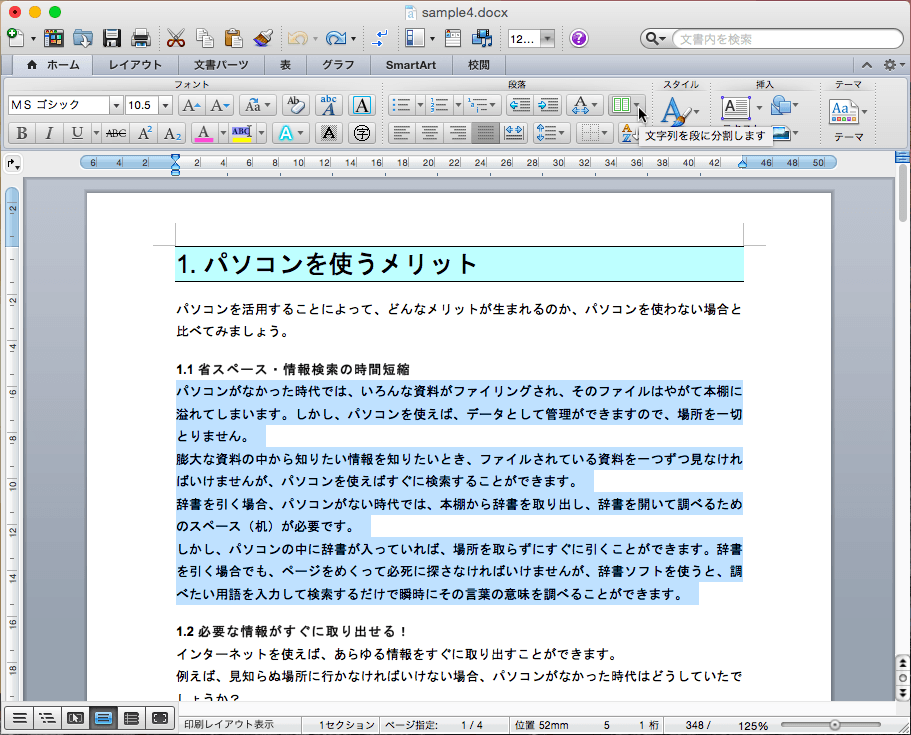The height and width of the screenshot is (735, 911).
Task: Expand the change case Aa dropdown
Action: (x=267, y=105)
